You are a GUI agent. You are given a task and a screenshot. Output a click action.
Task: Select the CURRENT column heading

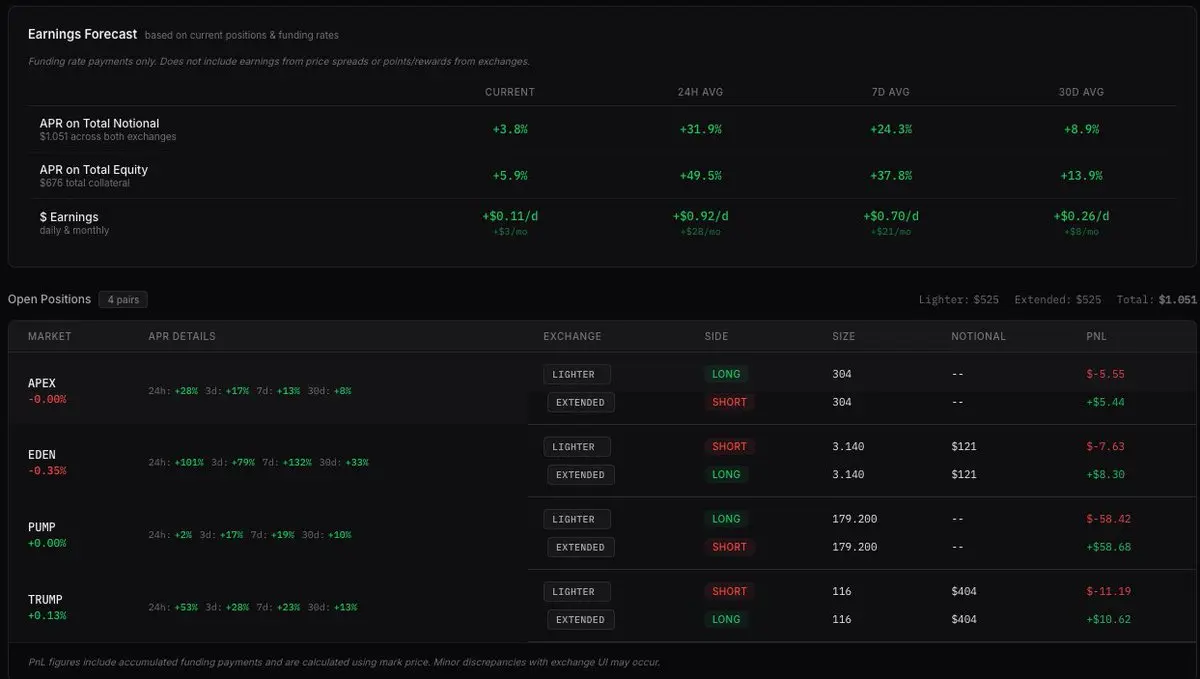coord(510,92)
